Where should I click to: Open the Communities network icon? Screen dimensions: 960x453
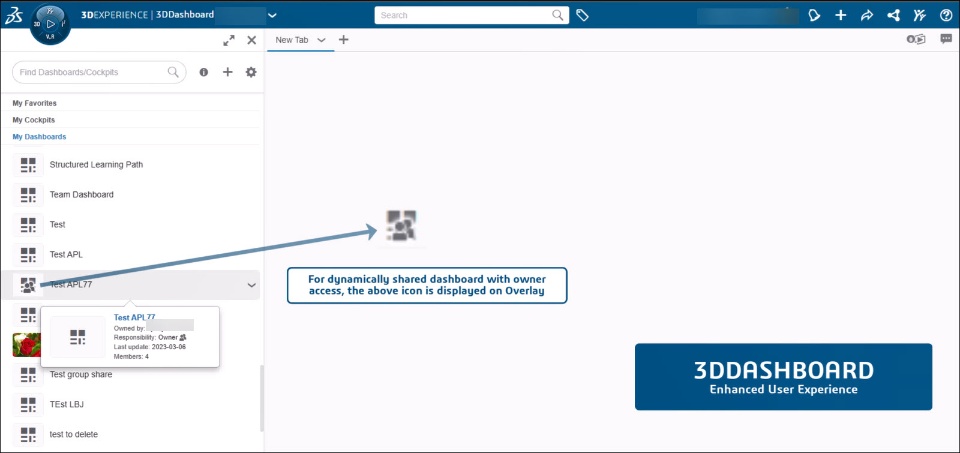(893, 15)
